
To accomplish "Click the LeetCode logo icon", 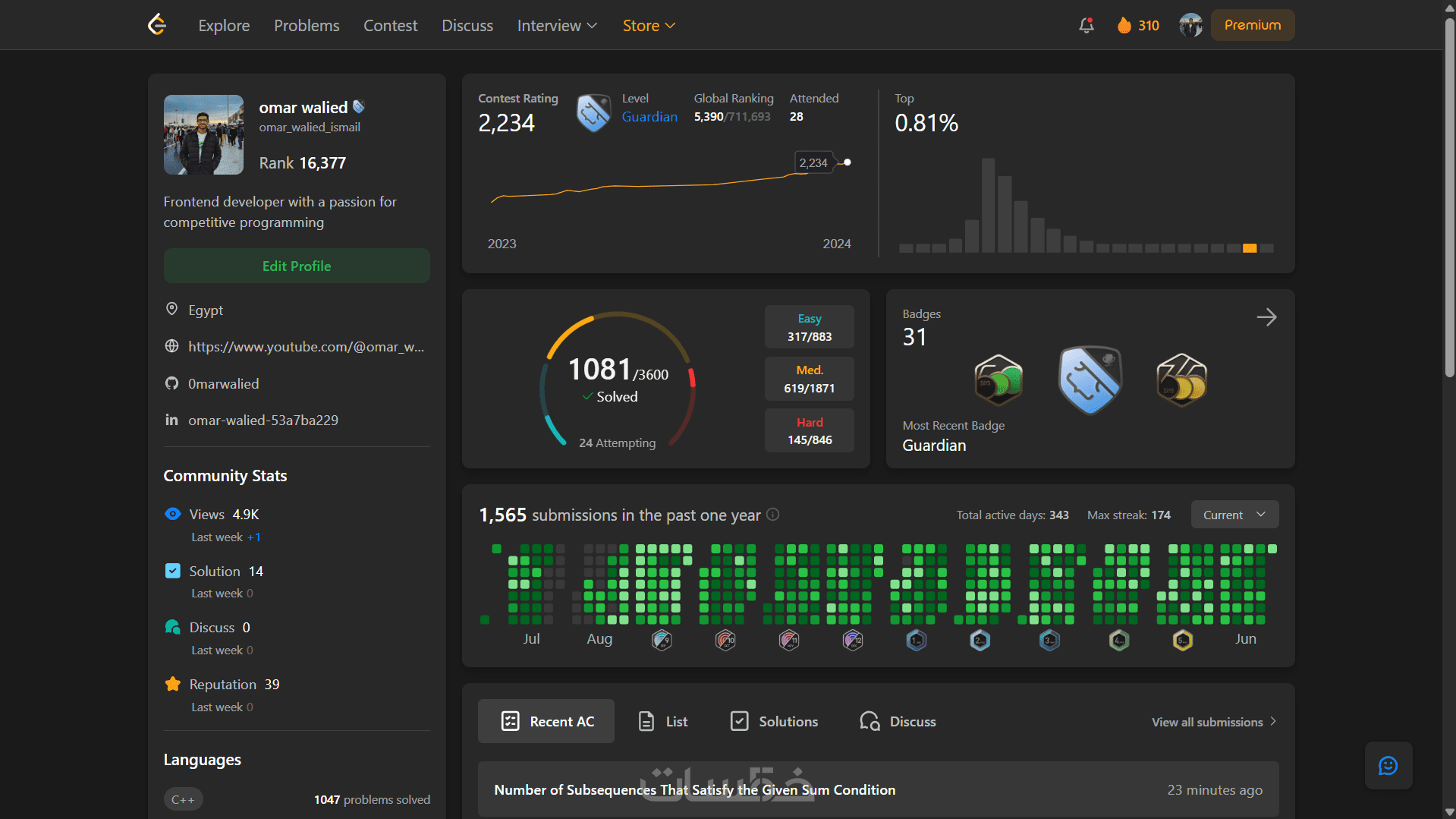I will [x=157, y=25].
